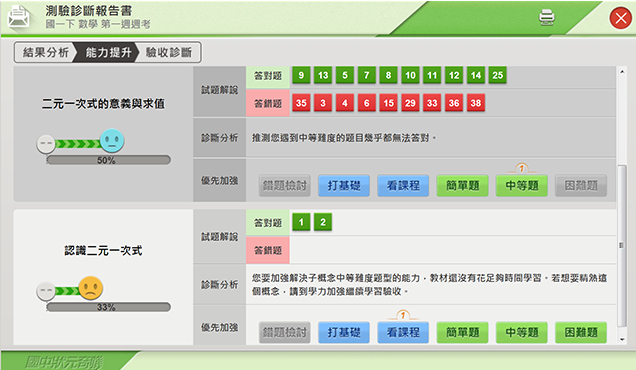Click 錯題檢討 in 二元一次式的意義與求值 row

click(x=285, y=186)
